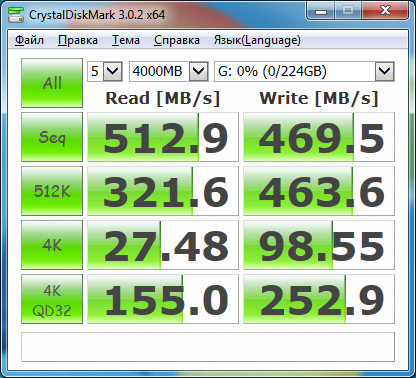Open the Правка menu
416x378 pixels.
(78, 40)
